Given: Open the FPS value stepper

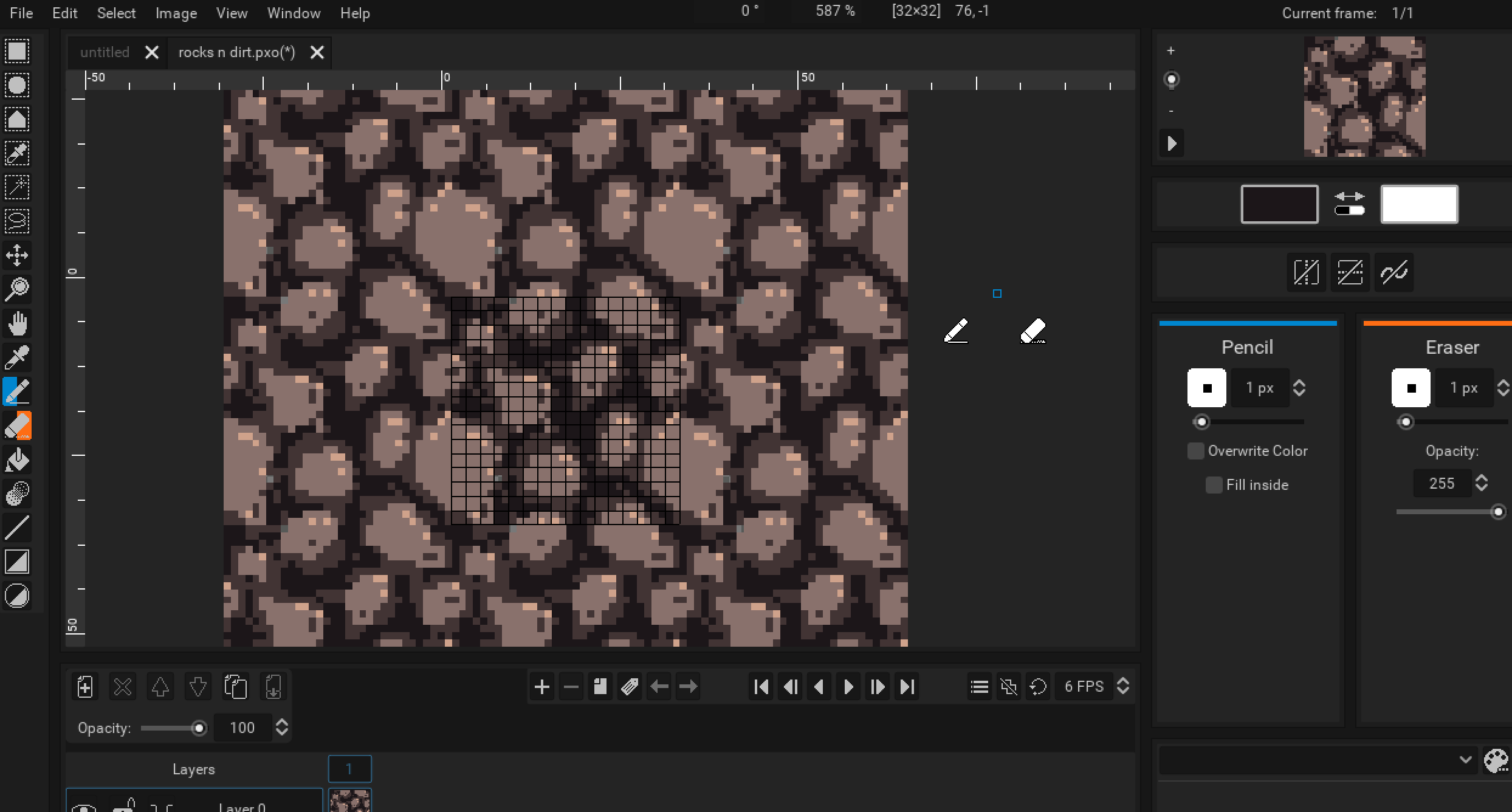Looking at the screenshot, I should (x=1122, y=686).
